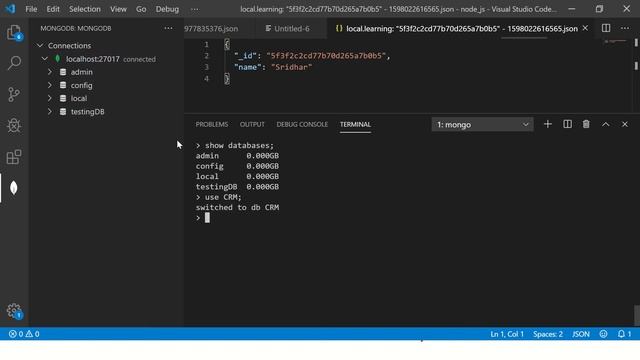Click the VS Code logo icon
This screenshot has height=360, width=640.
coord(10,9)
